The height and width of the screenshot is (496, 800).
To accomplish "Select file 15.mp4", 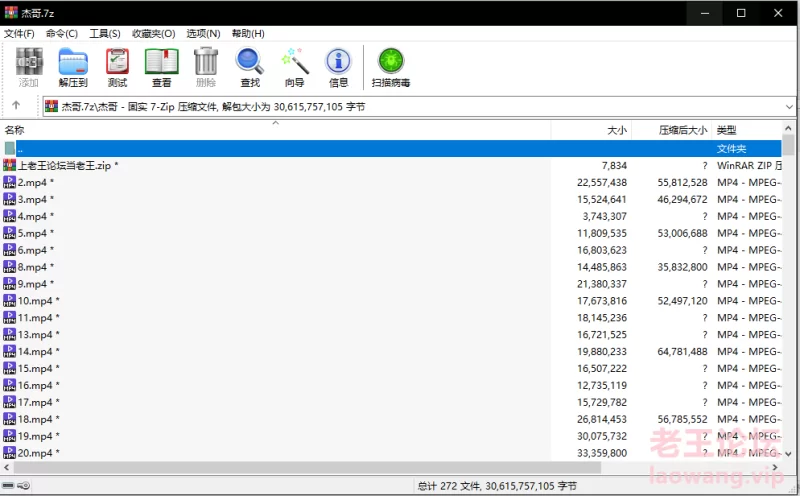I will click(391, 368).
